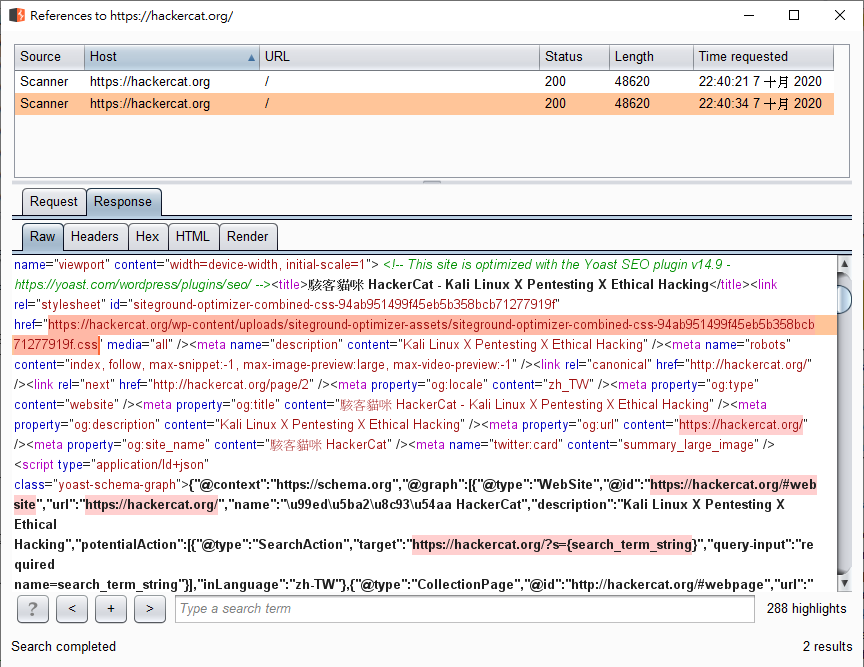Click the Host column sort arrow
864x667 pixels.
(251, 57)
